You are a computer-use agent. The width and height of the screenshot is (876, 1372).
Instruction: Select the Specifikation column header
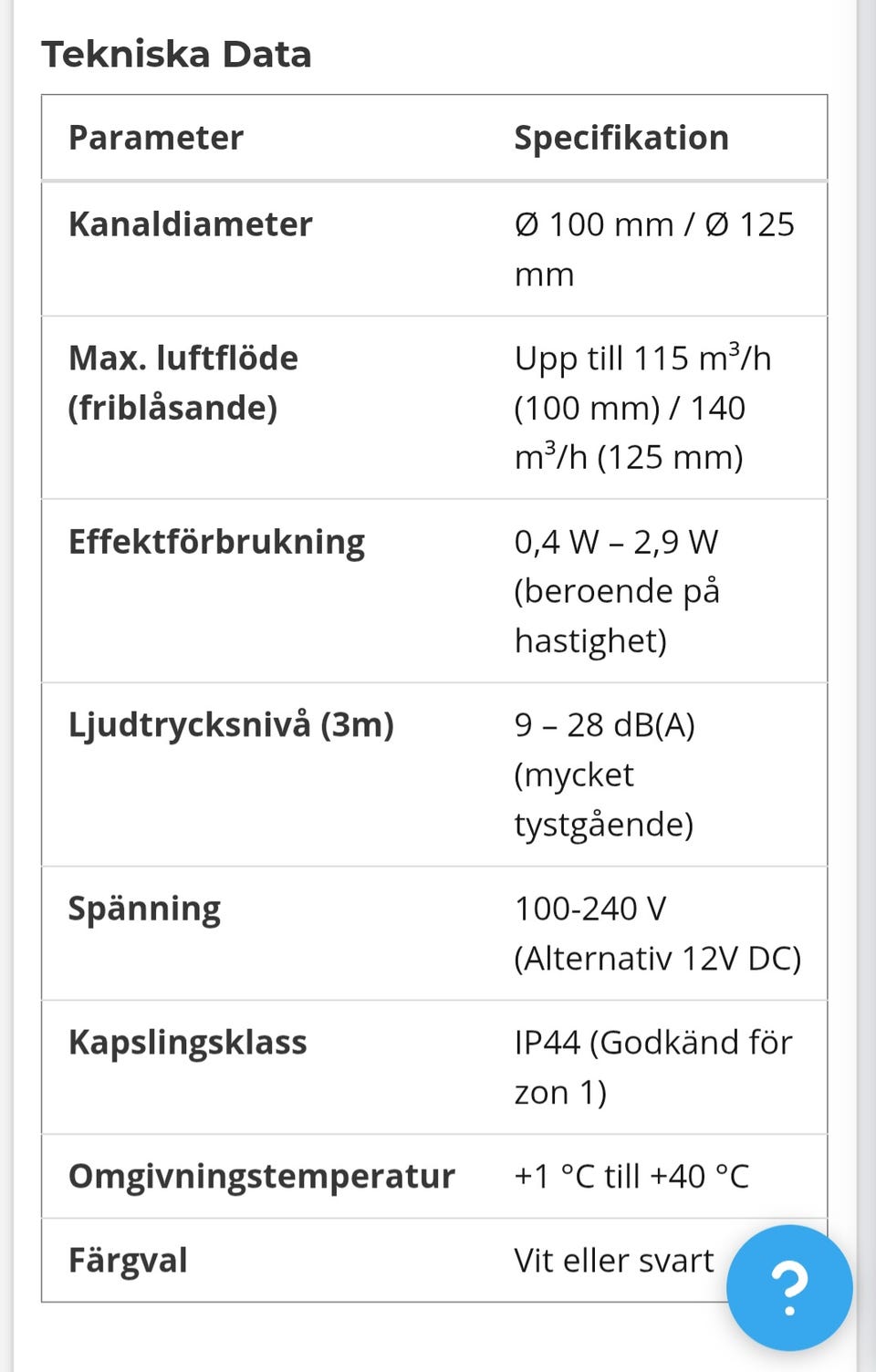tap(621, 138)
